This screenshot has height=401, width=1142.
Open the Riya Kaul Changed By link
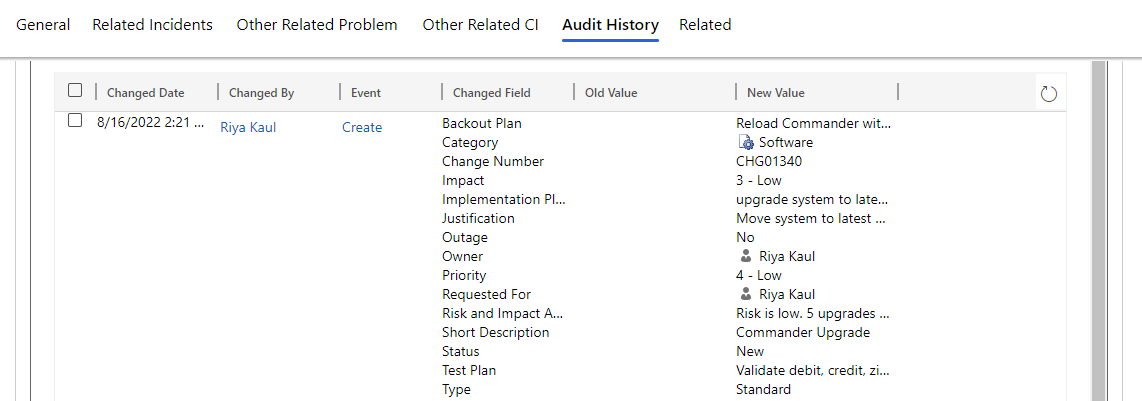[x=248, y=127]
